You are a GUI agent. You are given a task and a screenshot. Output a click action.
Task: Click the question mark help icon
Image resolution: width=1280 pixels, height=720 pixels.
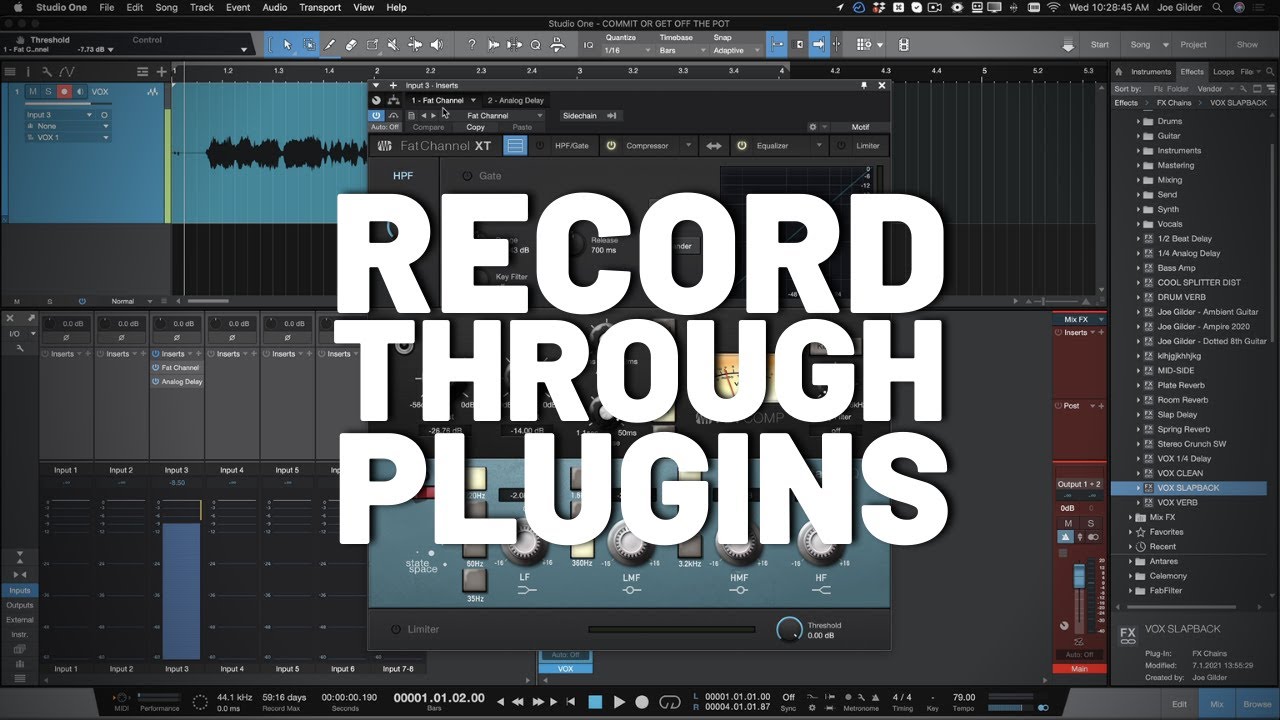471,45
